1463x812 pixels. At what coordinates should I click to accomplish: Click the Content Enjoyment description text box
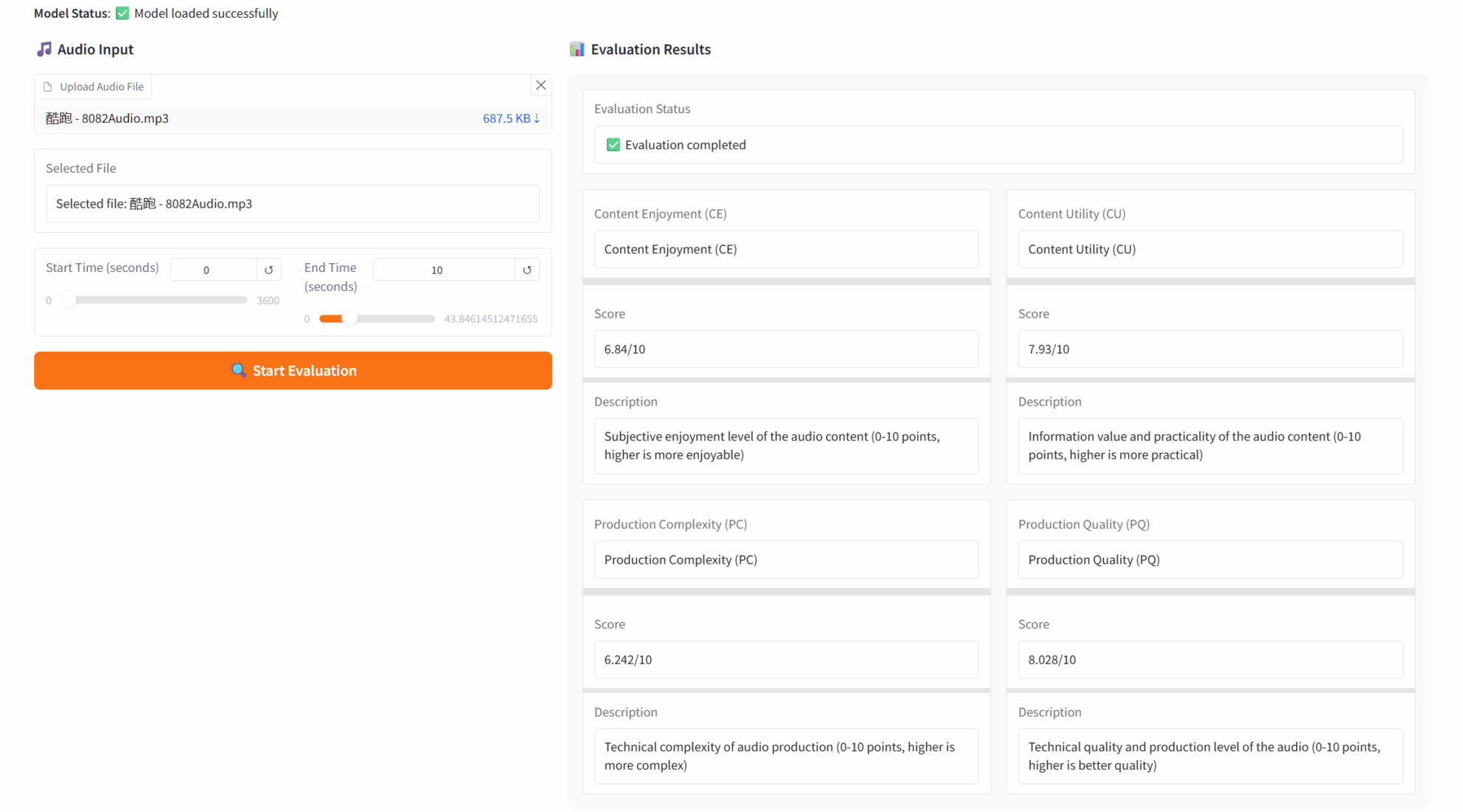pos(786,446)
